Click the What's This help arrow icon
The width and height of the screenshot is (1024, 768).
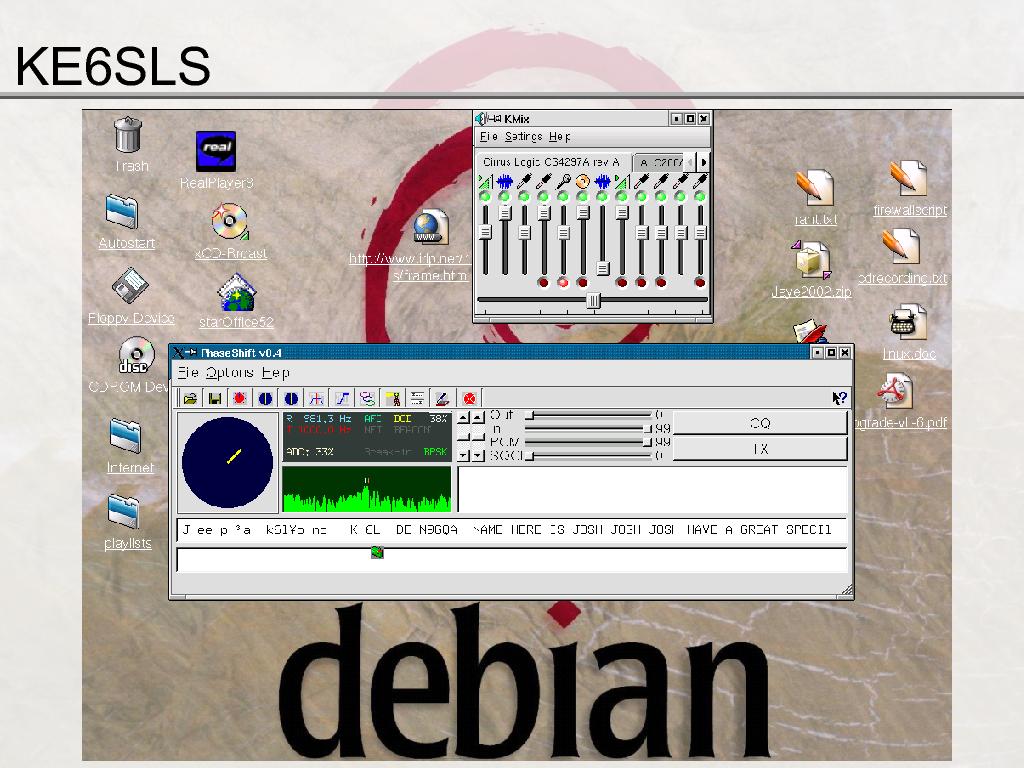point(839,398)
